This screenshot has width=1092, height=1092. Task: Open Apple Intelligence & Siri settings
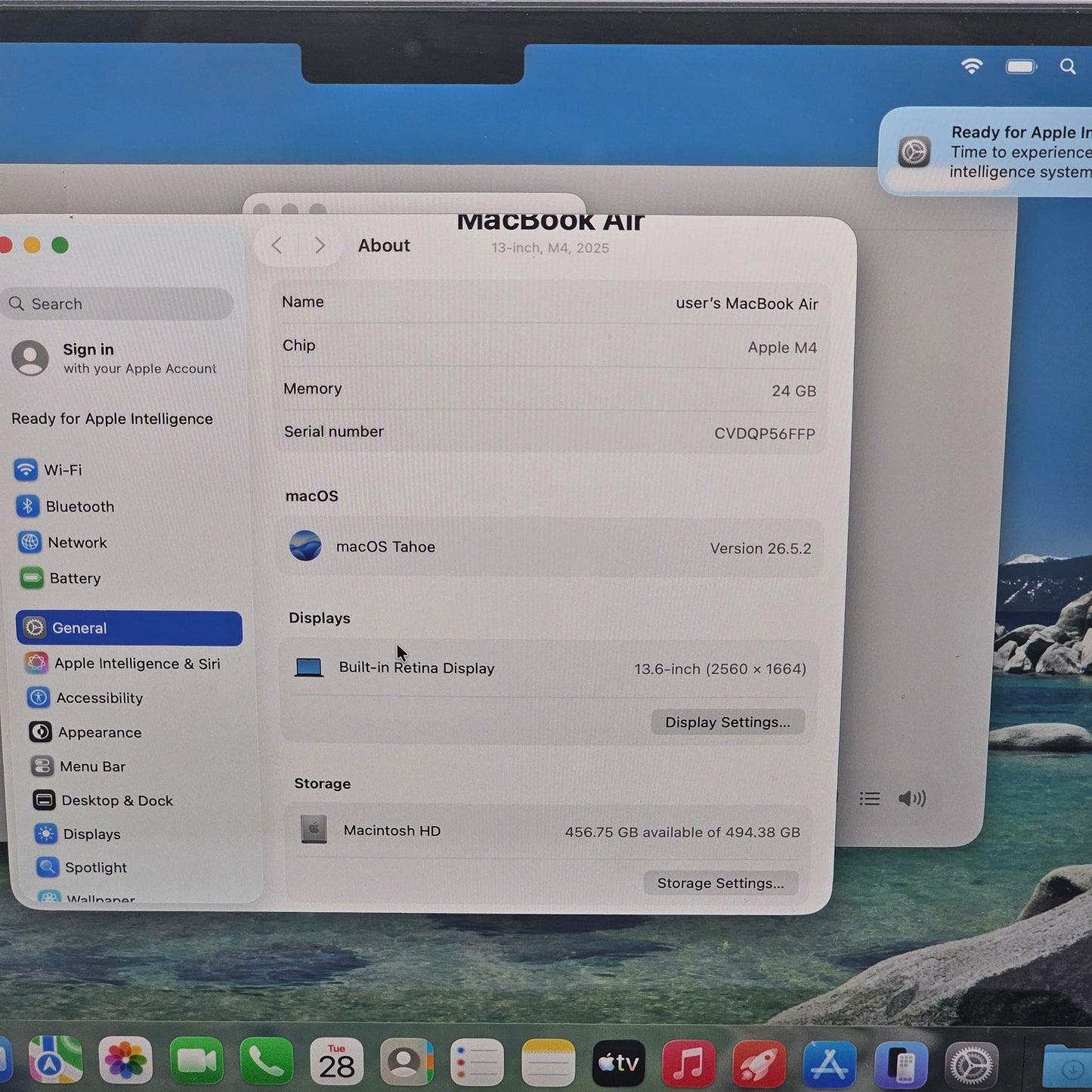(122, 664)
